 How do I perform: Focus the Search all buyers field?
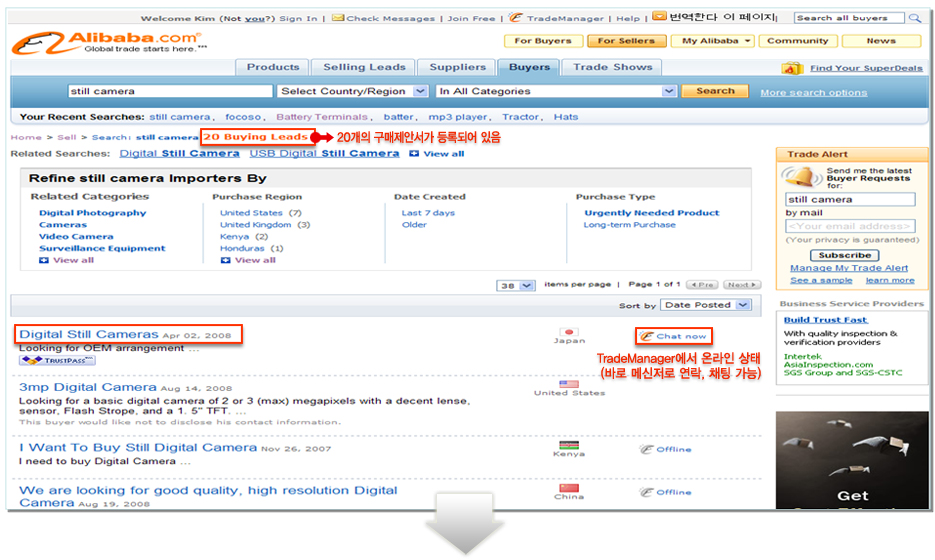849,18
